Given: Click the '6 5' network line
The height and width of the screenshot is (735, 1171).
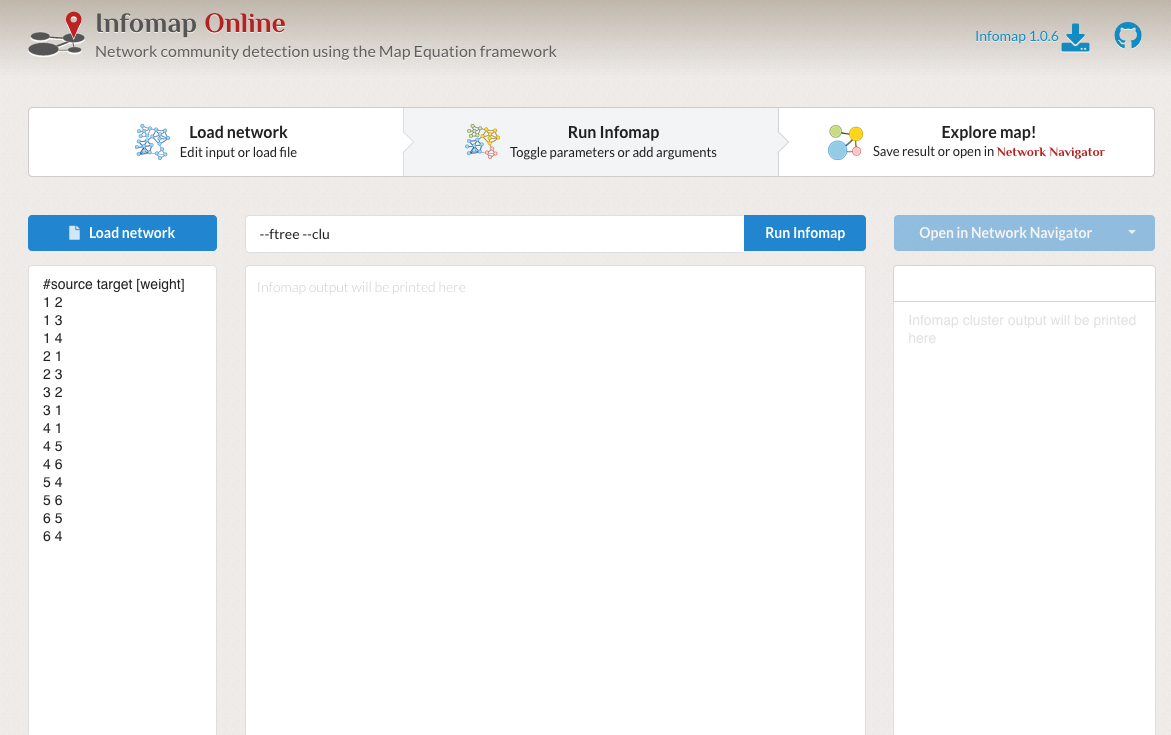Looking at the screenshot, I should click(52, 518).
